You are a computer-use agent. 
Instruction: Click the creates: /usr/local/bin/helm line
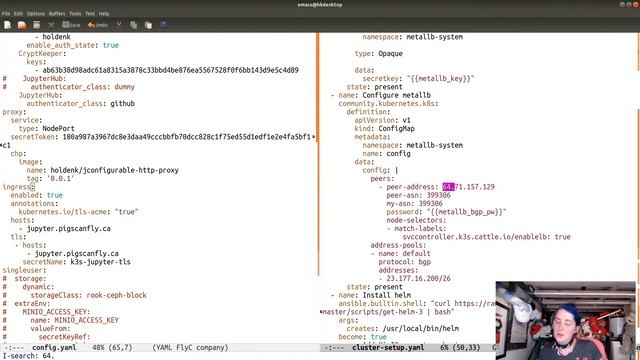(402, 329)
